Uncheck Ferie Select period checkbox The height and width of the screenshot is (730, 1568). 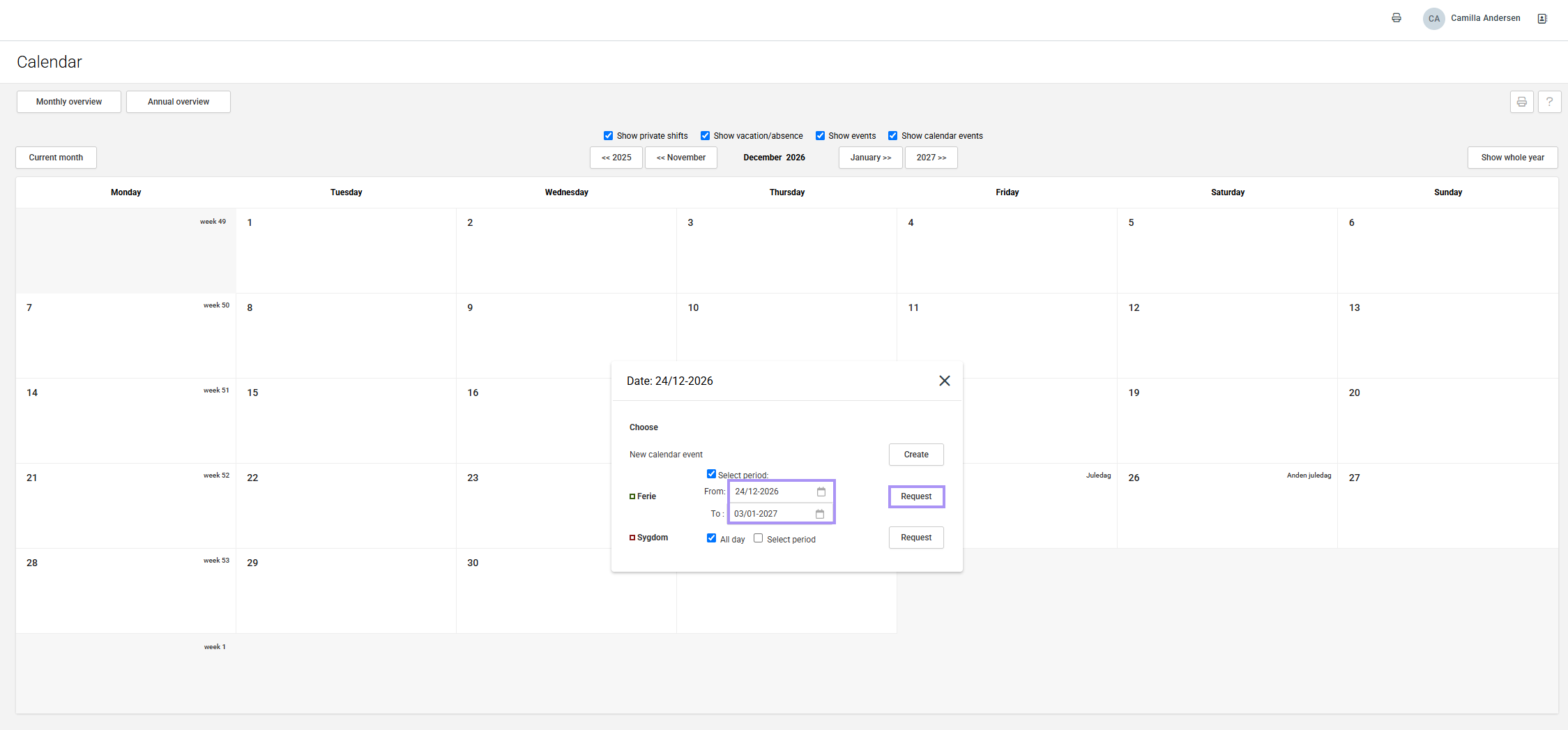(711, 474)
